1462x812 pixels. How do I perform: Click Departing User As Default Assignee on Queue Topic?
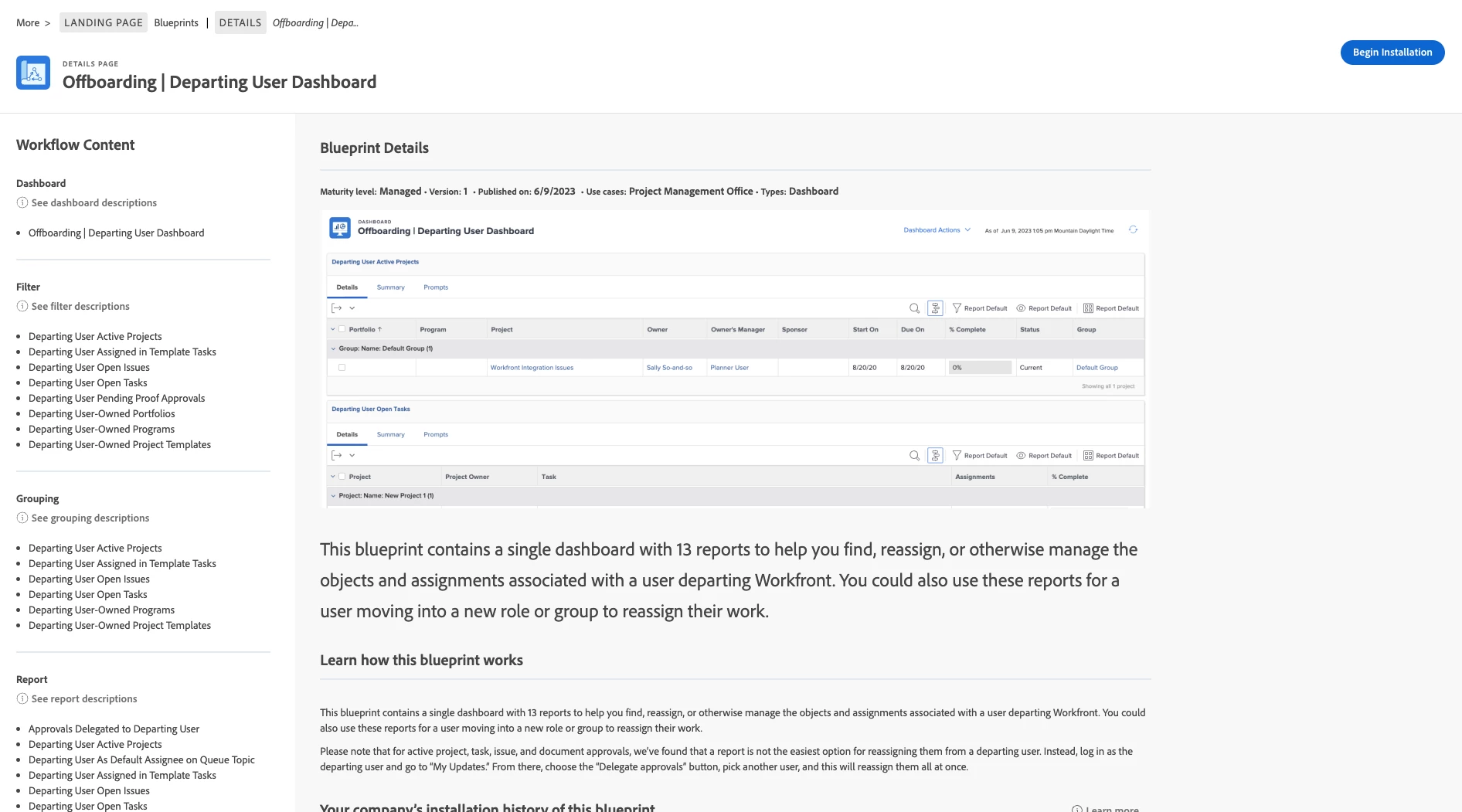click(141, 759)
